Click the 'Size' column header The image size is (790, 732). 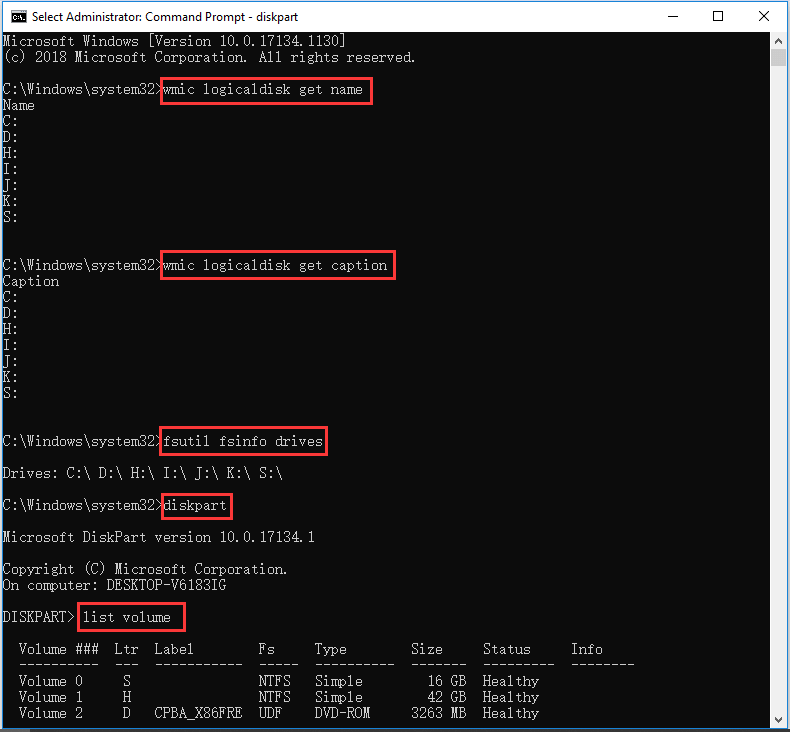[426, 650]
